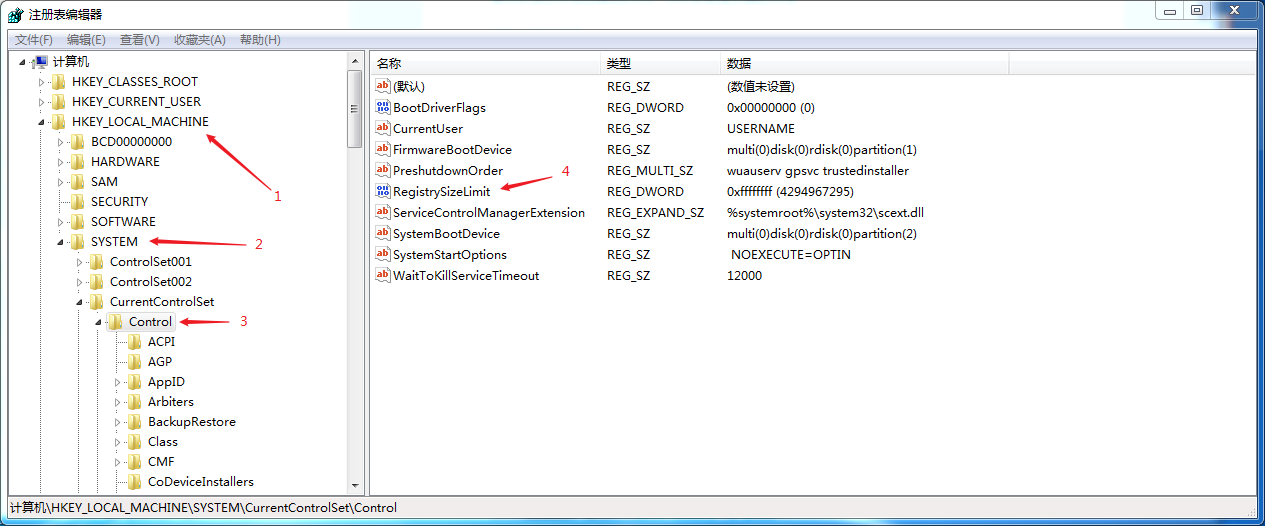This screenshot has width=1265, height=526.
Task: Open the 编辑(E) edit menu
Action: [86, 40]
